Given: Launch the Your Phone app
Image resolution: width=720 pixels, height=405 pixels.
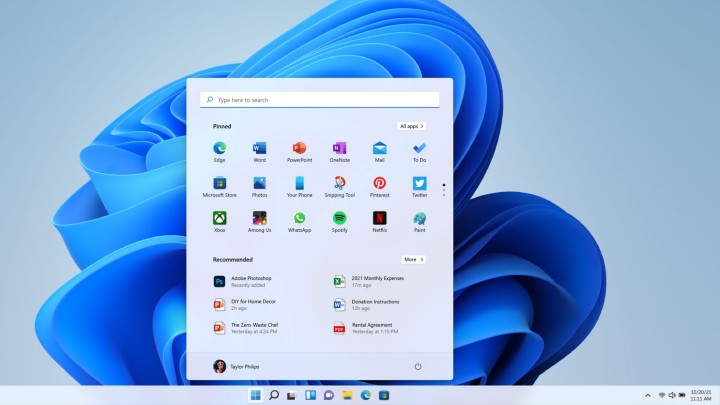Looking at the screenshot, I should point(299,187).
